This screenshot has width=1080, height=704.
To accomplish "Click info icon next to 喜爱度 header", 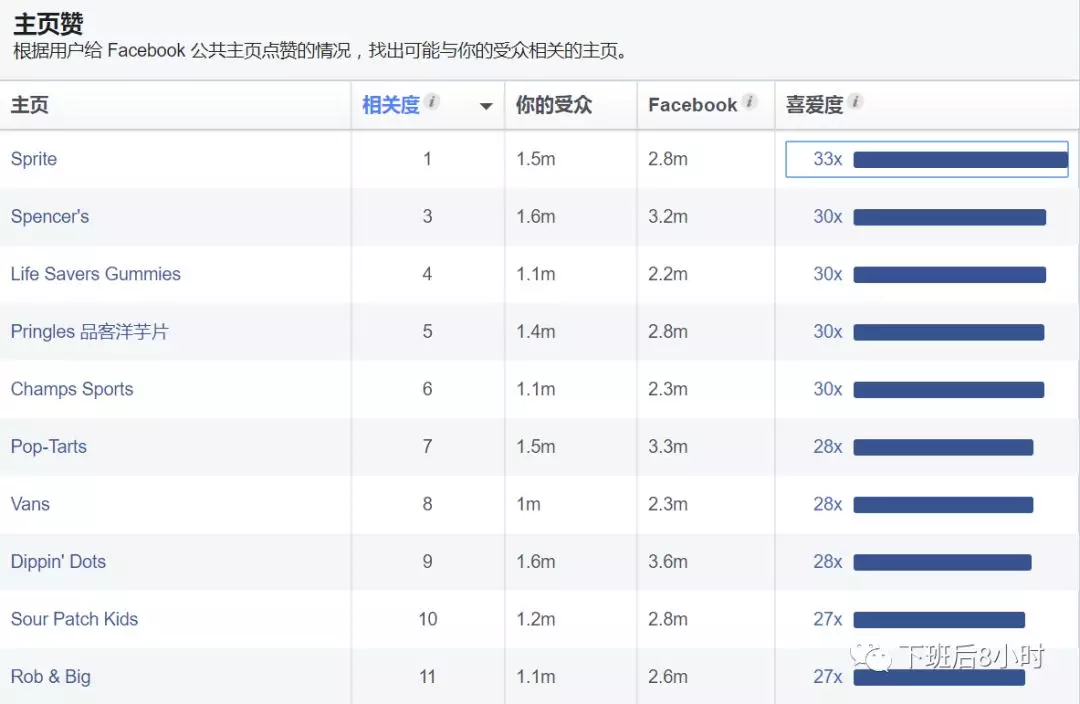I will [x=855, y=102].
